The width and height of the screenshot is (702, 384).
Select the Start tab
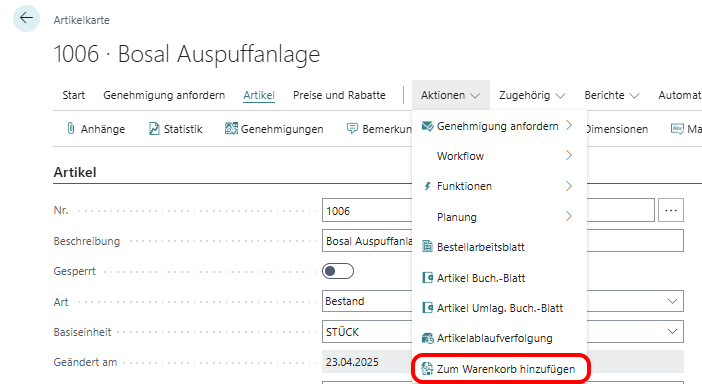click(73, 95)
